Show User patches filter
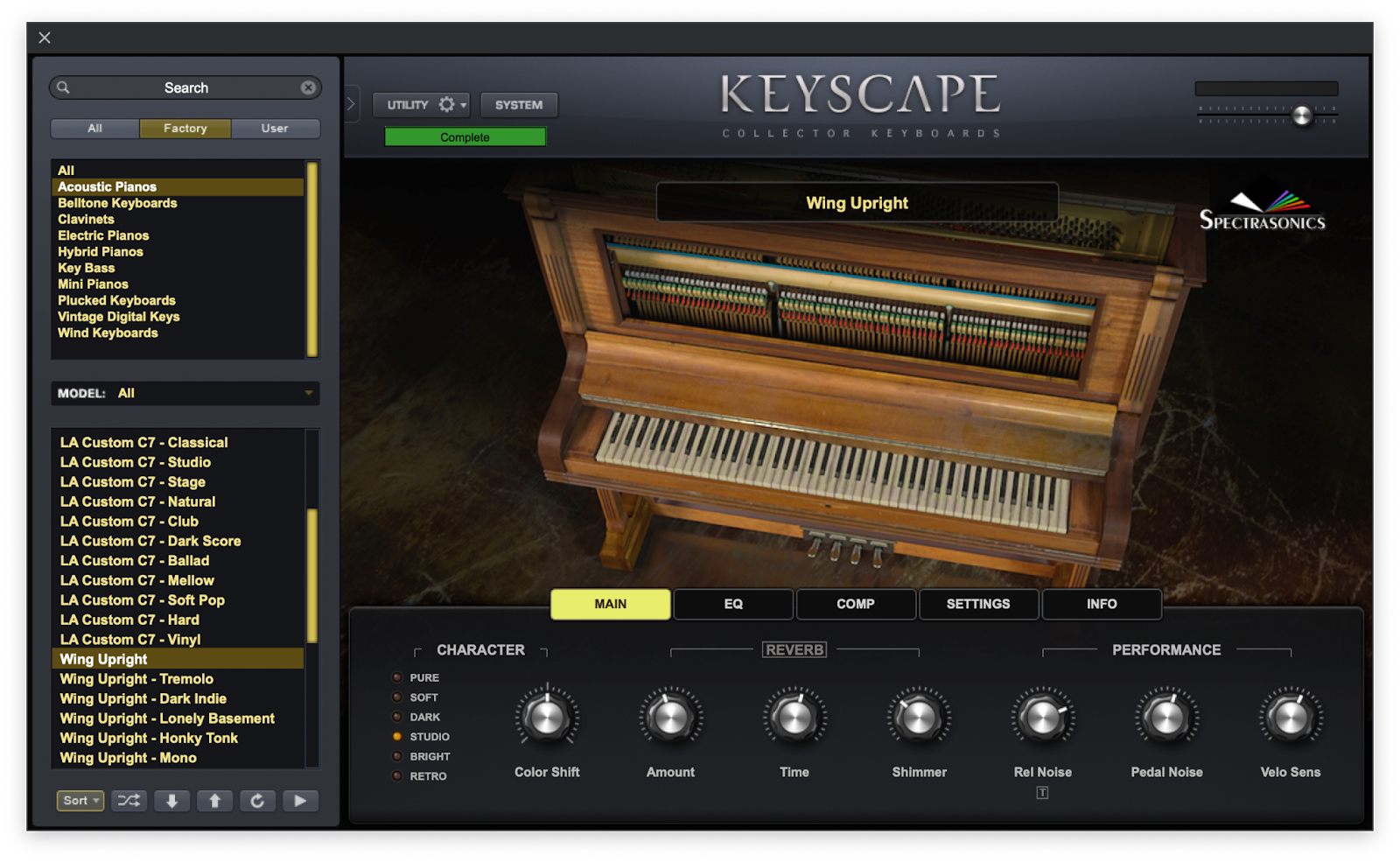Image resolution: width=1400 pixels, height=862 pixels. [x=275, y=129]
